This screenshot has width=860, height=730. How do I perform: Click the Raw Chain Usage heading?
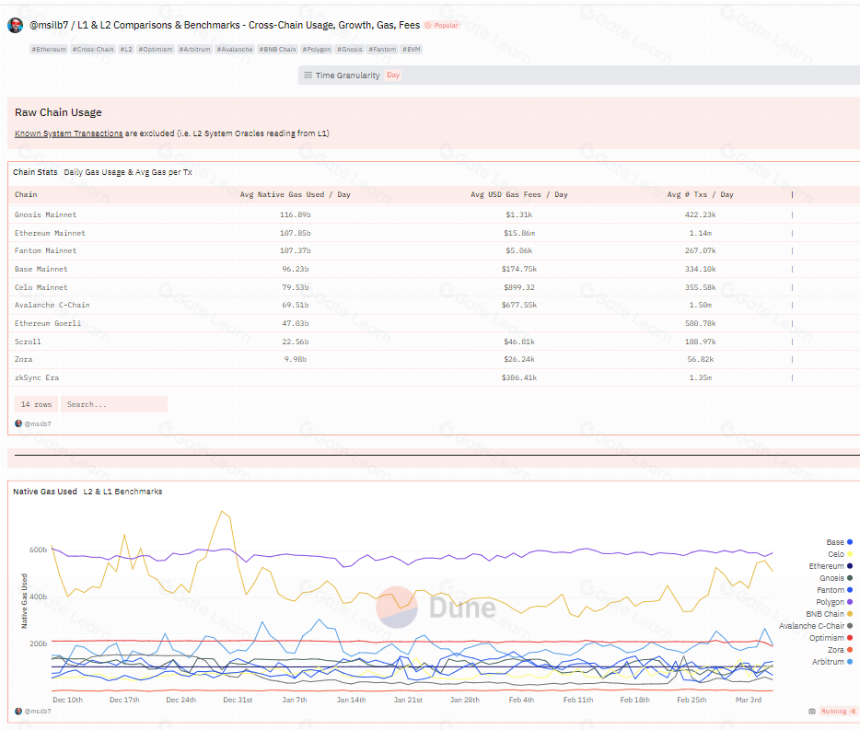point(58,112)
